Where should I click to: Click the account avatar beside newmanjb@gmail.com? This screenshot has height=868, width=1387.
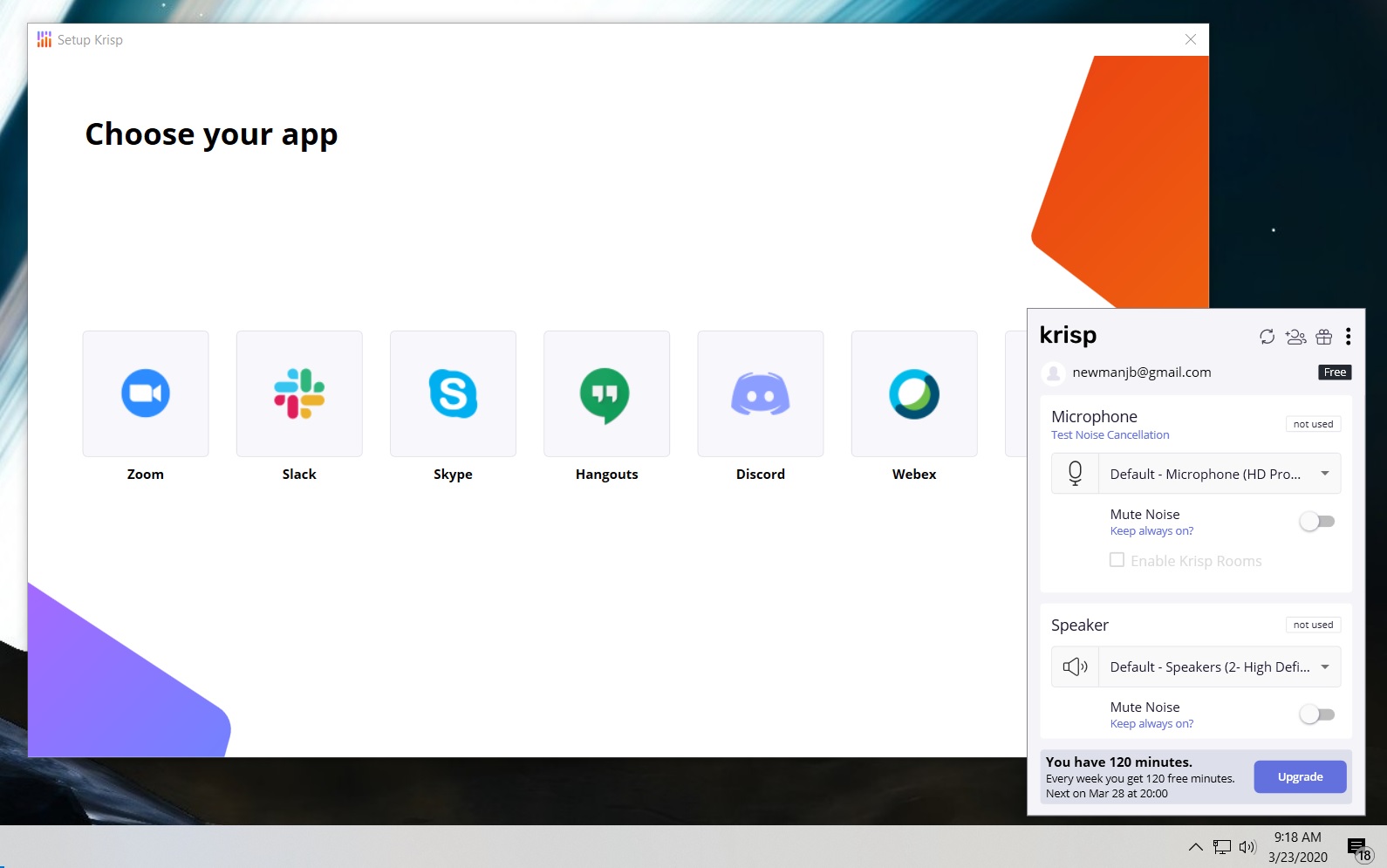point(1054,373)
